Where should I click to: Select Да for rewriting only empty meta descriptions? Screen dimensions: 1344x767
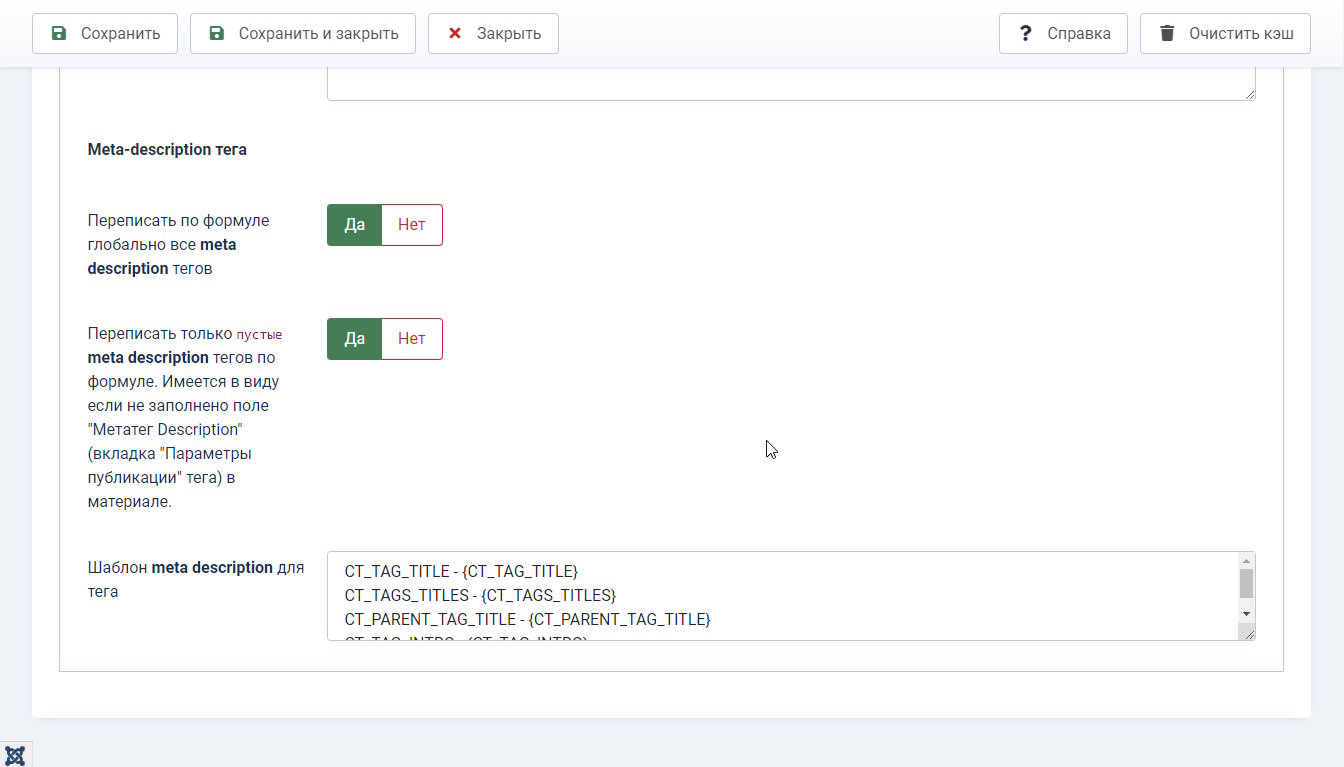tap(355, 339)
